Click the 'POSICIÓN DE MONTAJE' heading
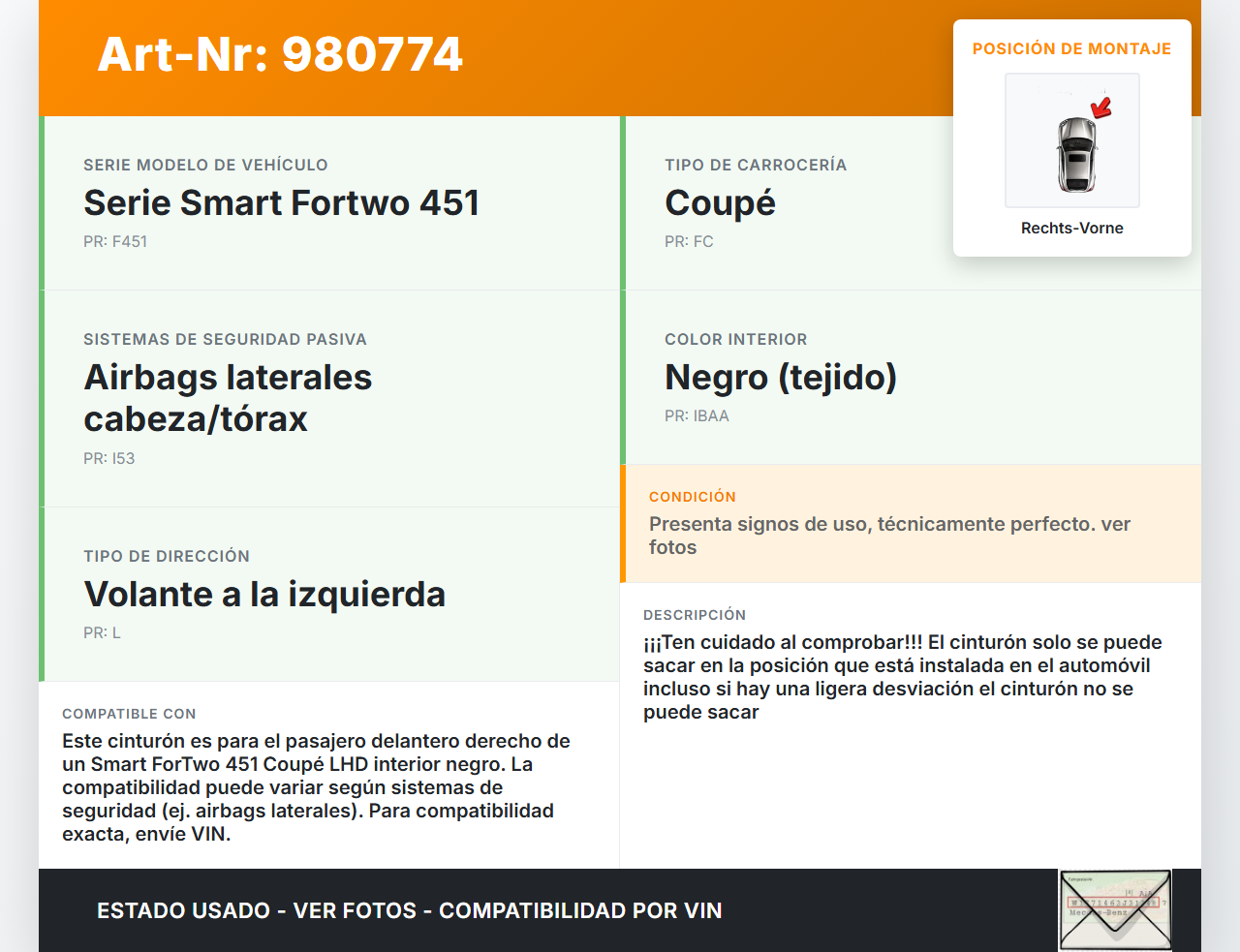Screen dimensions: 1240x952 [x=1072, y=48]
